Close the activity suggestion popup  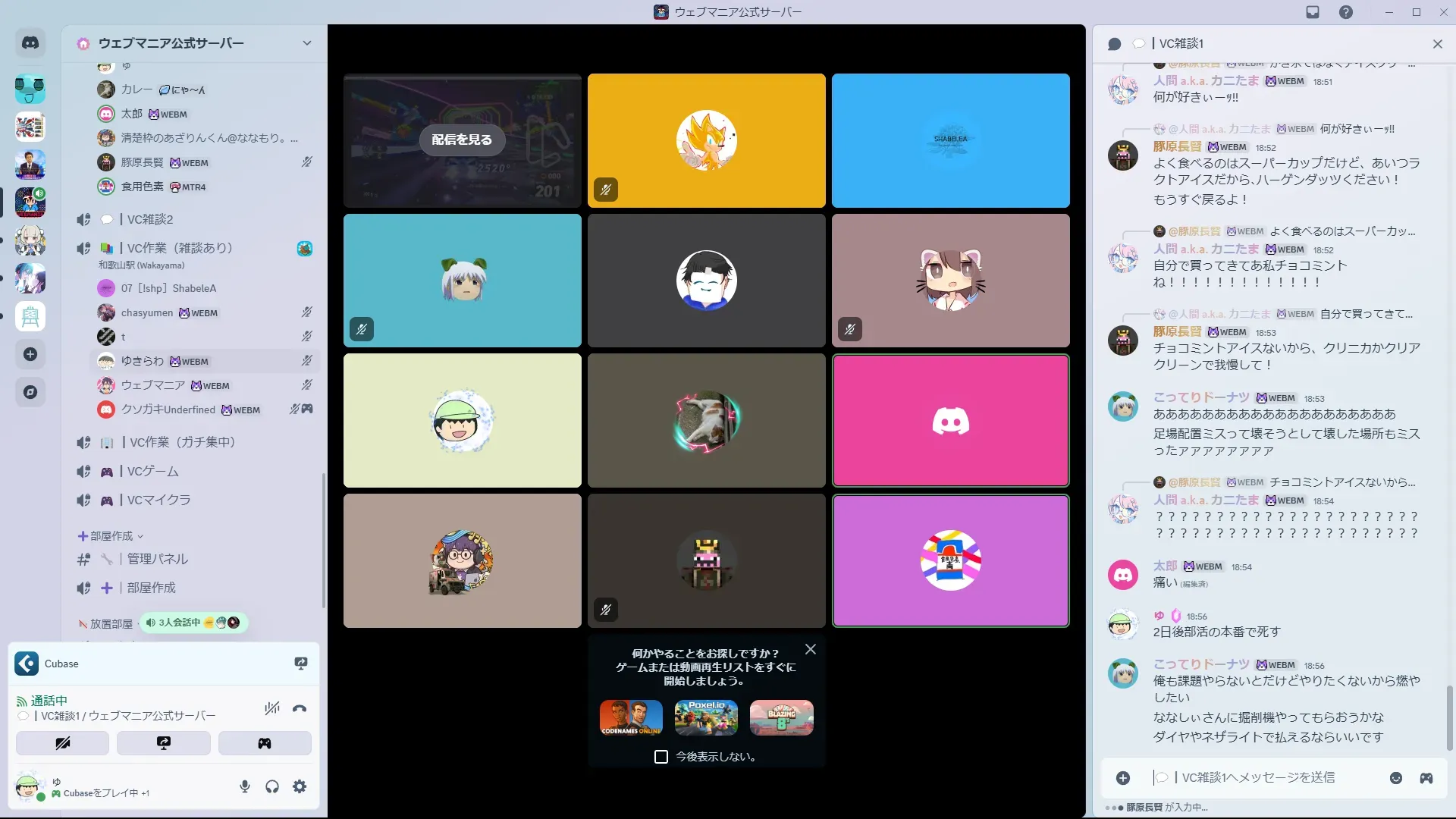point(810,649)
